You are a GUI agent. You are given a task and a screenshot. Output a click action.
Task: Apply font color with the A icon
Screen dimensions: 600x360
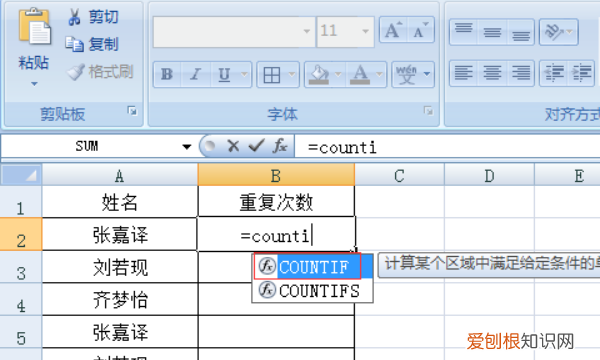pos(360,75)
